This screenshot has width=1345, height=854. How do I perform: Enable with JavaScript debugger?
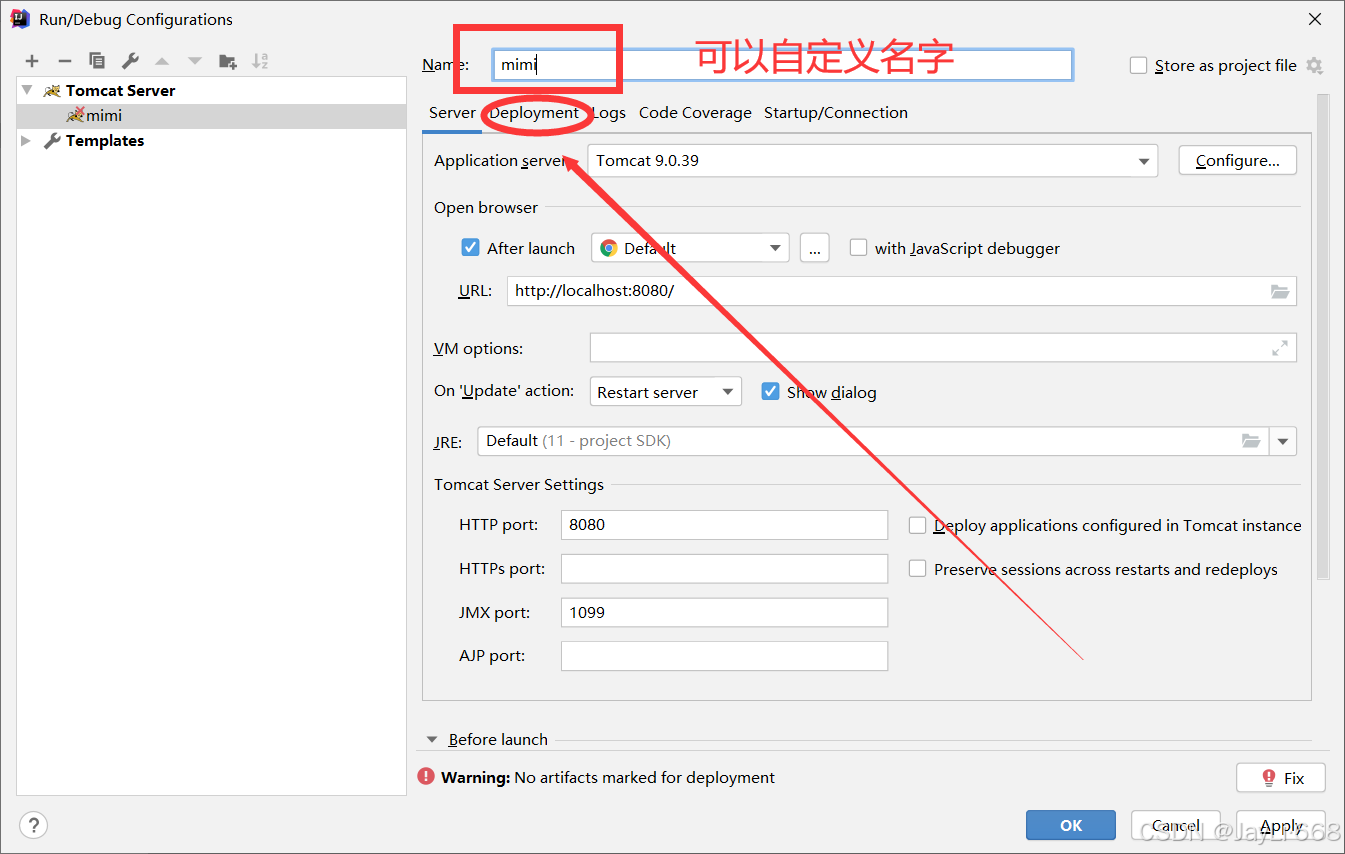point(858,248)
